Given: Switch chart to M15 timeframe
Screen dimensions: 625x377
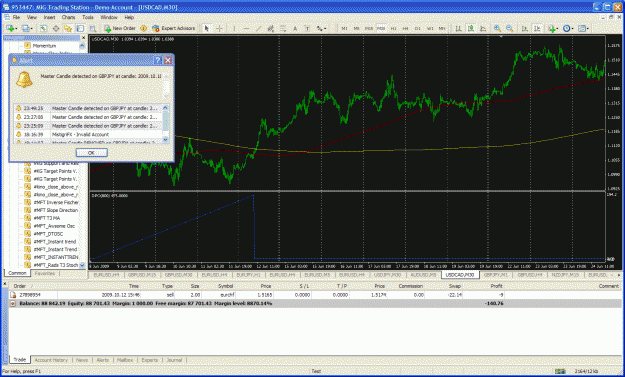Looking at the screenshot, I should (x=369, y=28).
